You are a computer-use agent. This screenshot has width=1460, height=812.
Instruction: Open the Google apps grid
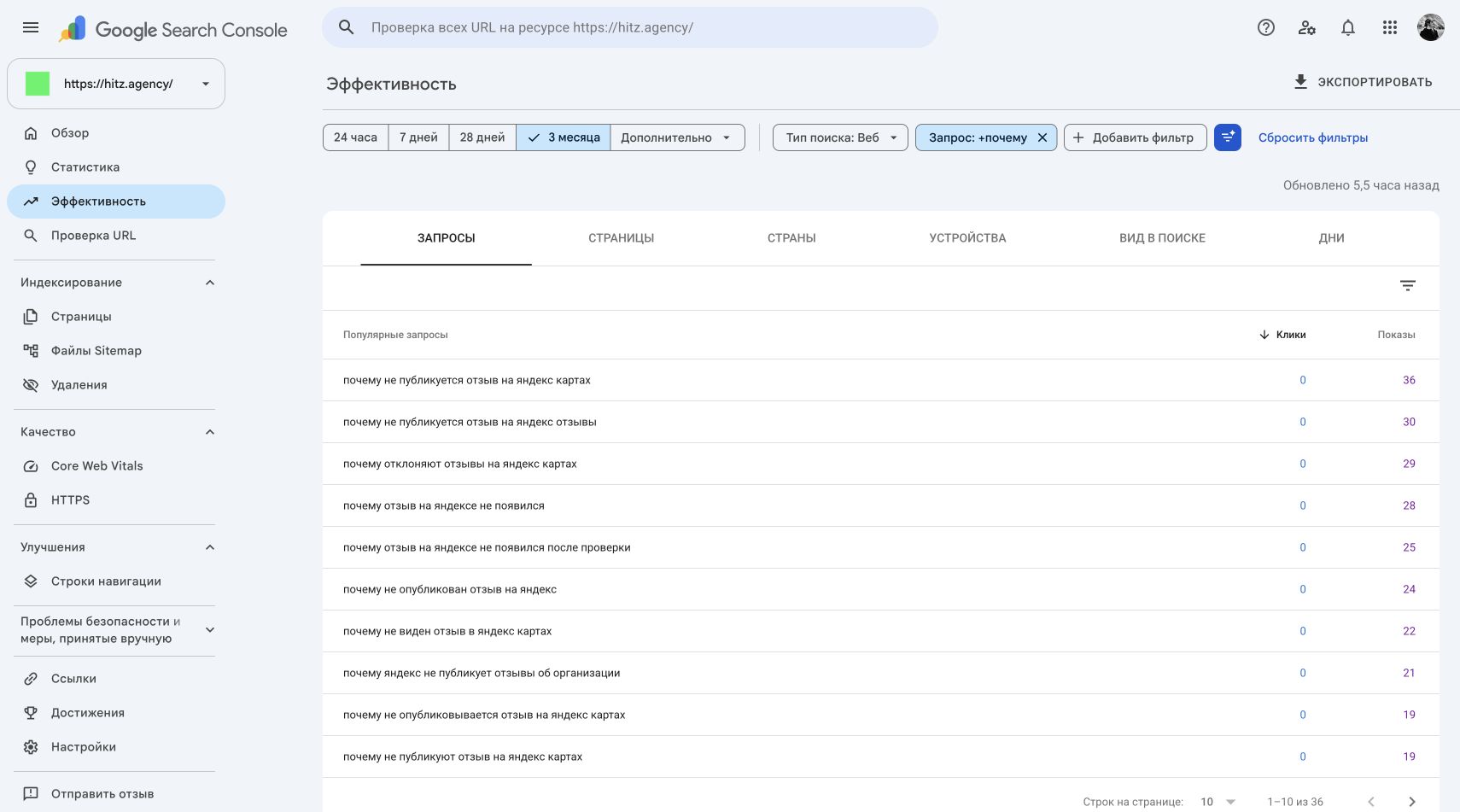(x=1390, y=27)
